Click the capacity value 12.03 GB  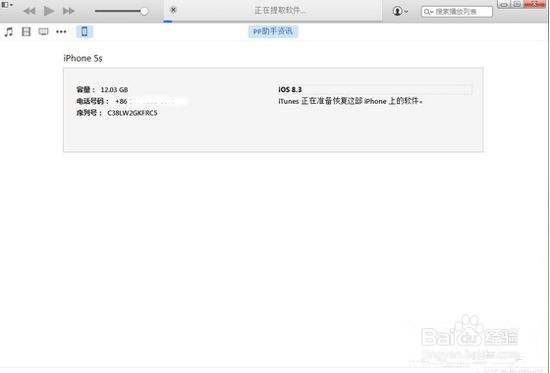tap(114, 90)
